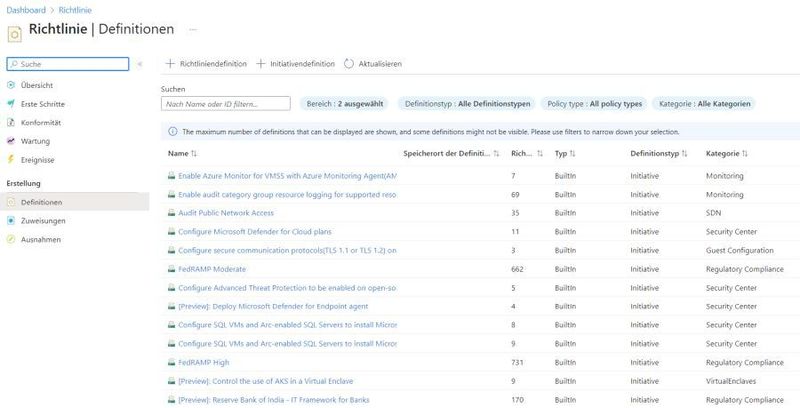Open Deploy Microsoft Defender for Endpoint agent link
Image resolution: width=800 pixels, height=408 pixels.
273,306
